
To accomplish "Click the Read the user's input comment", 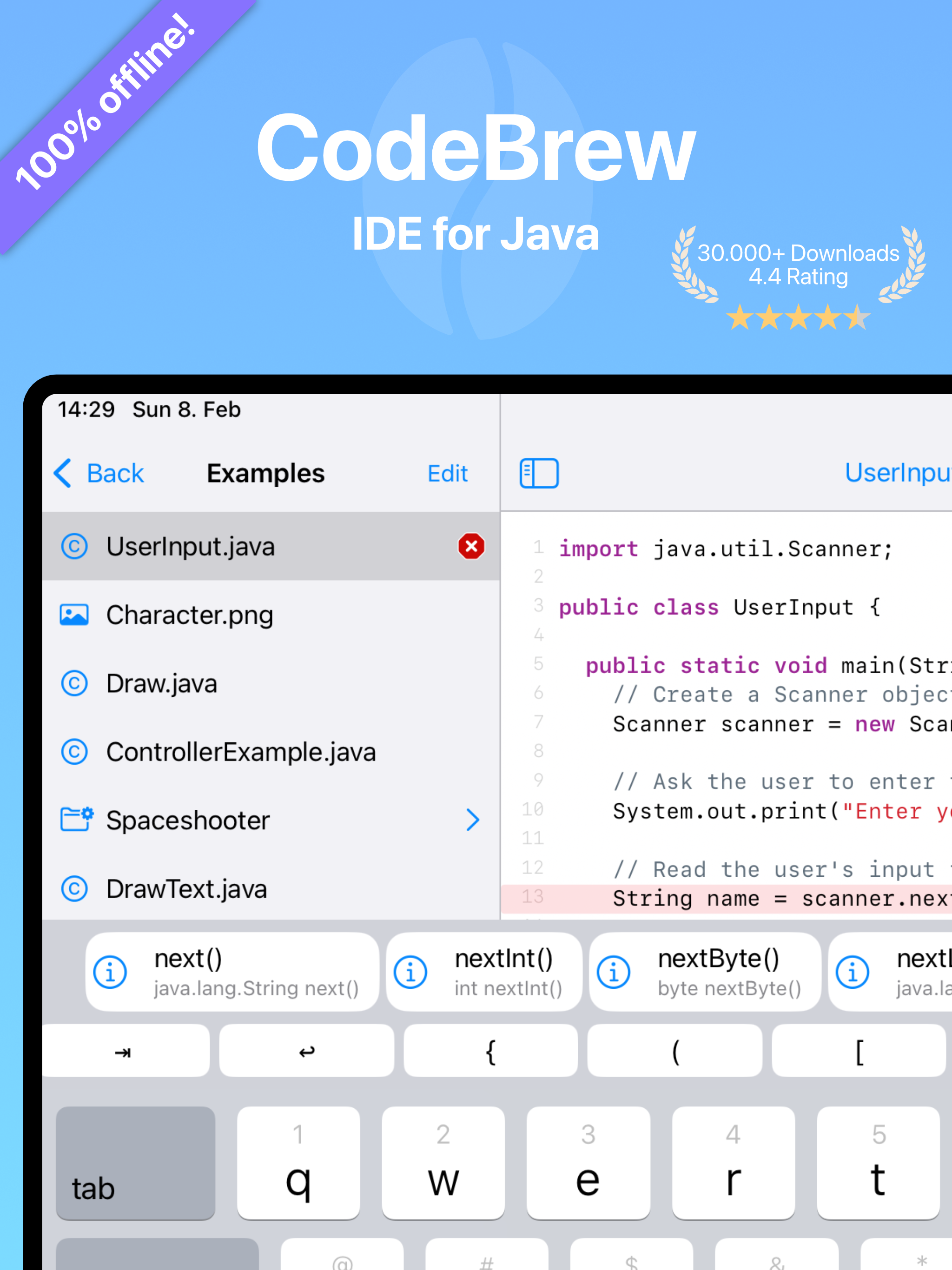I will (x=782, y=869).
